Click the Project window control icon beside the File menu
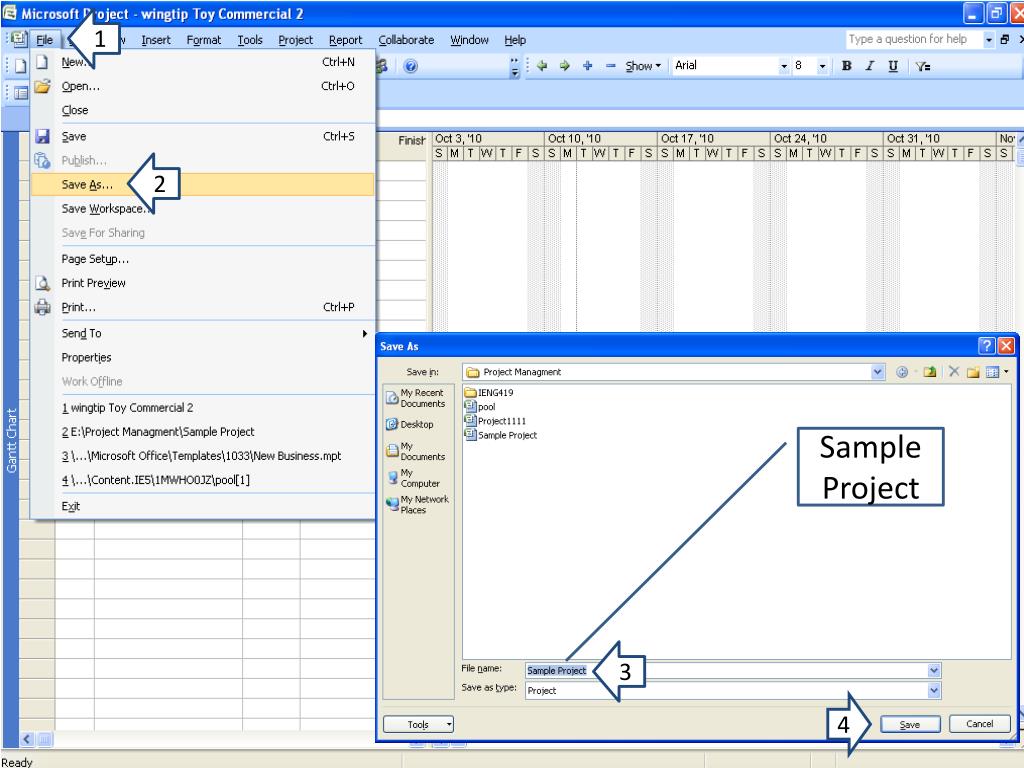The image size is (1024, 768). point(18,39)
